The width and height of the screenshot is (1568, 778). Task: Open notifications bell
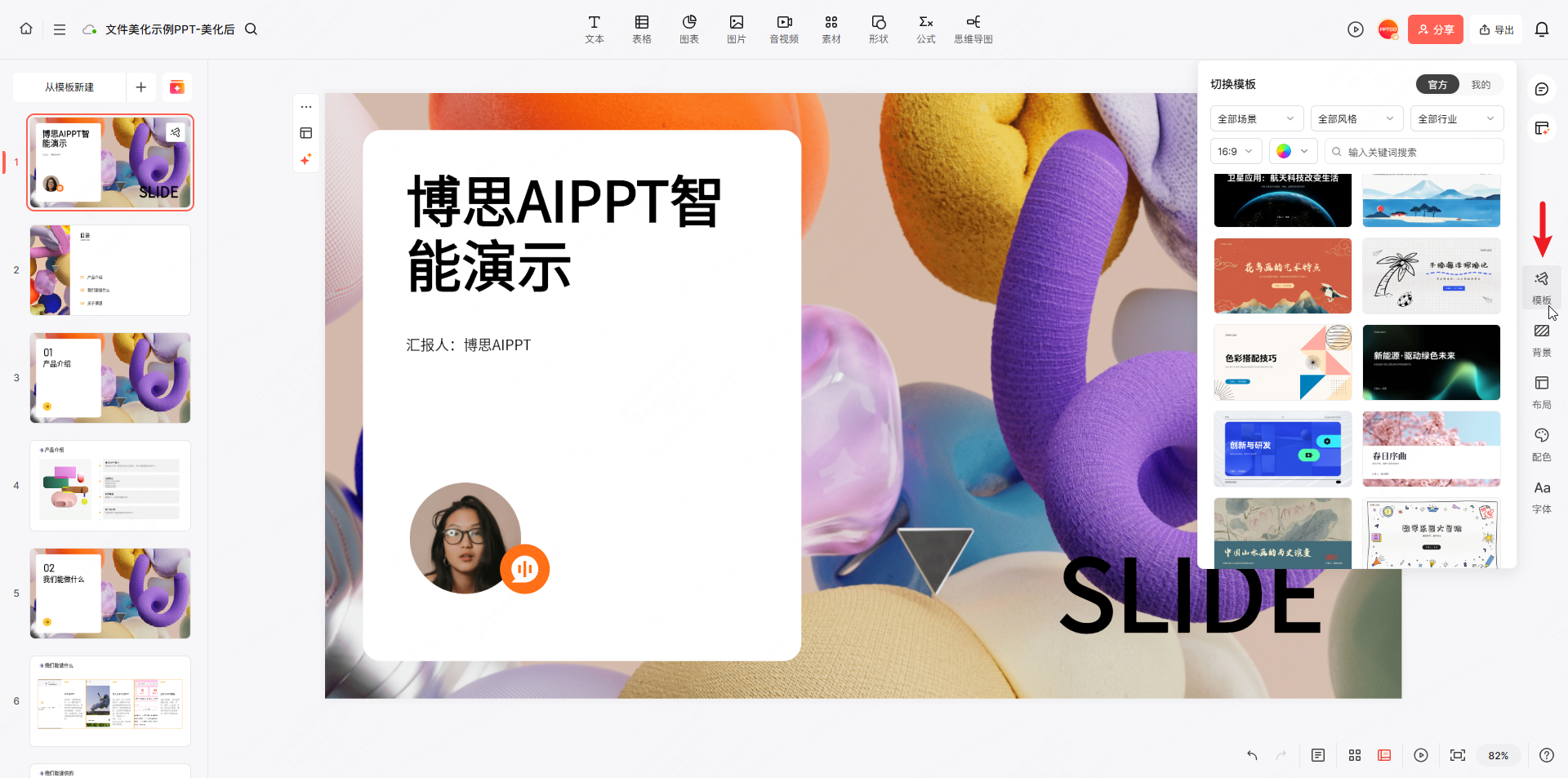pyautogui.click(x=1542, y=29)
